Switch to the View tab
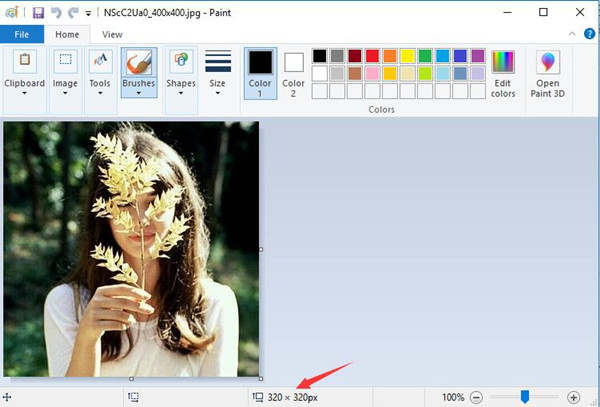This screenshot has height=407, width=600. tap(112, 34)
